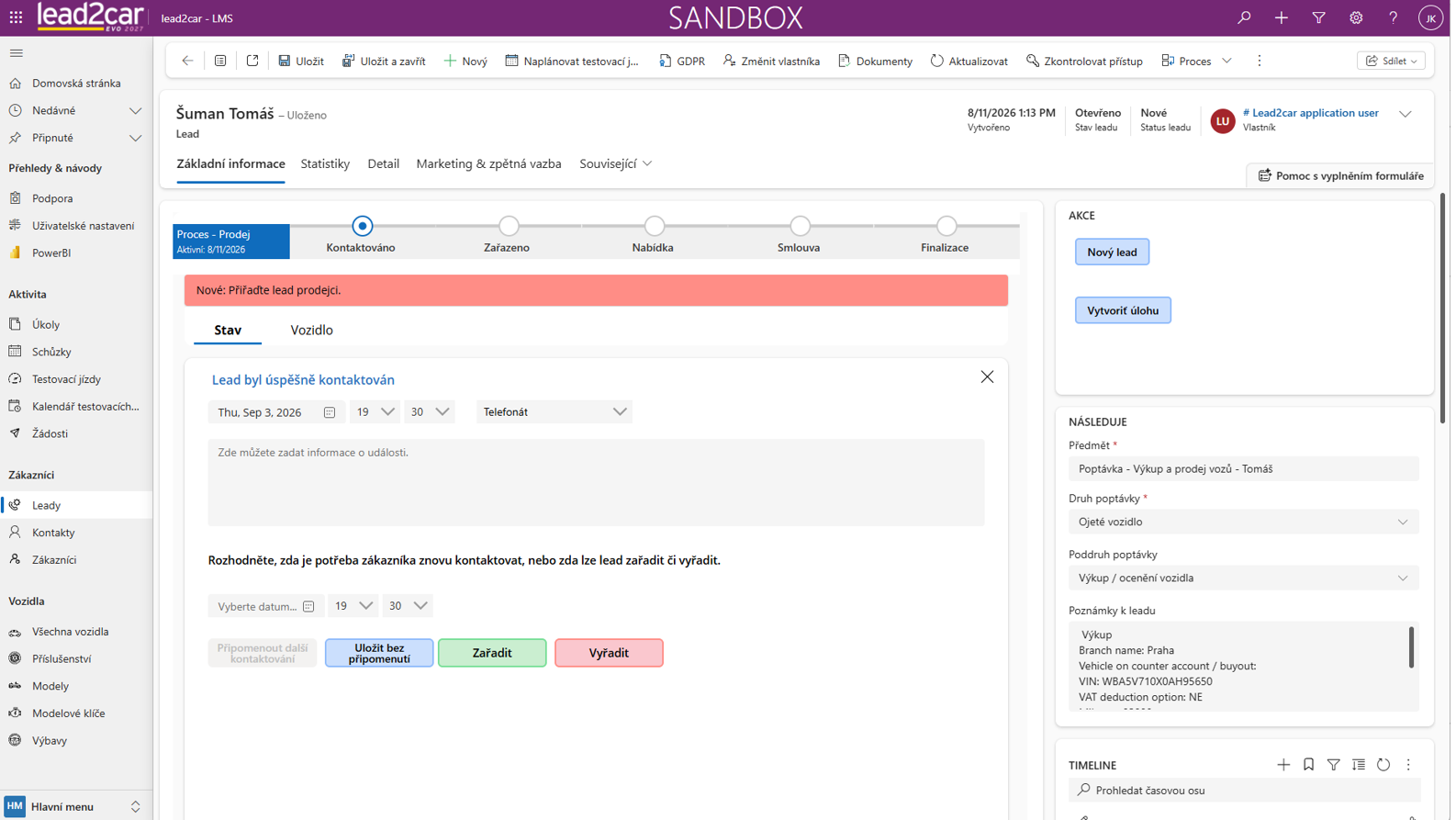Open Testovací jízdy in sidebar
Viewport: 1456px width, 820px height.
(66, 379)
